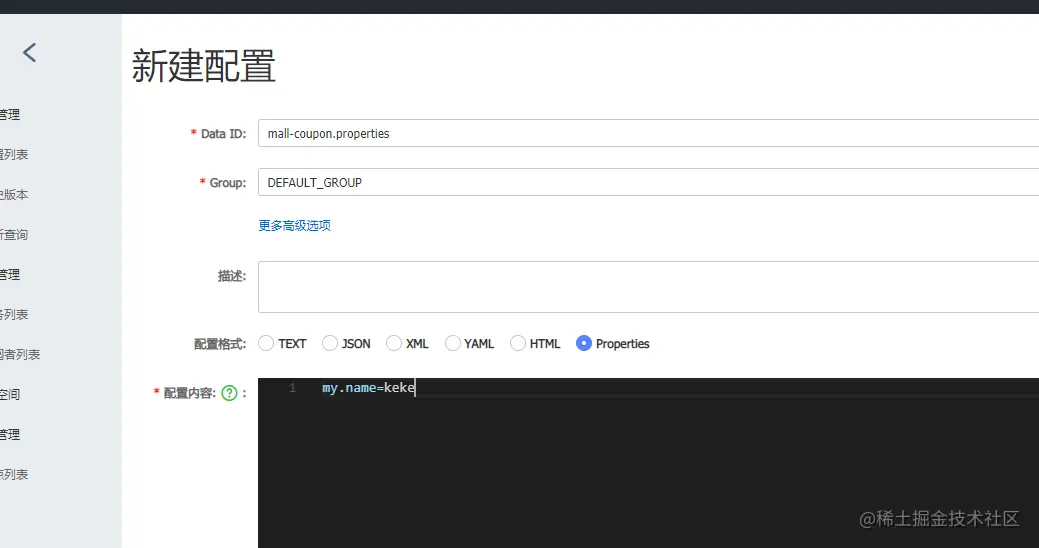The image size is (1039, 548).
Task: Open the 版本 sidebar menu item
Action: click(14, 195)
